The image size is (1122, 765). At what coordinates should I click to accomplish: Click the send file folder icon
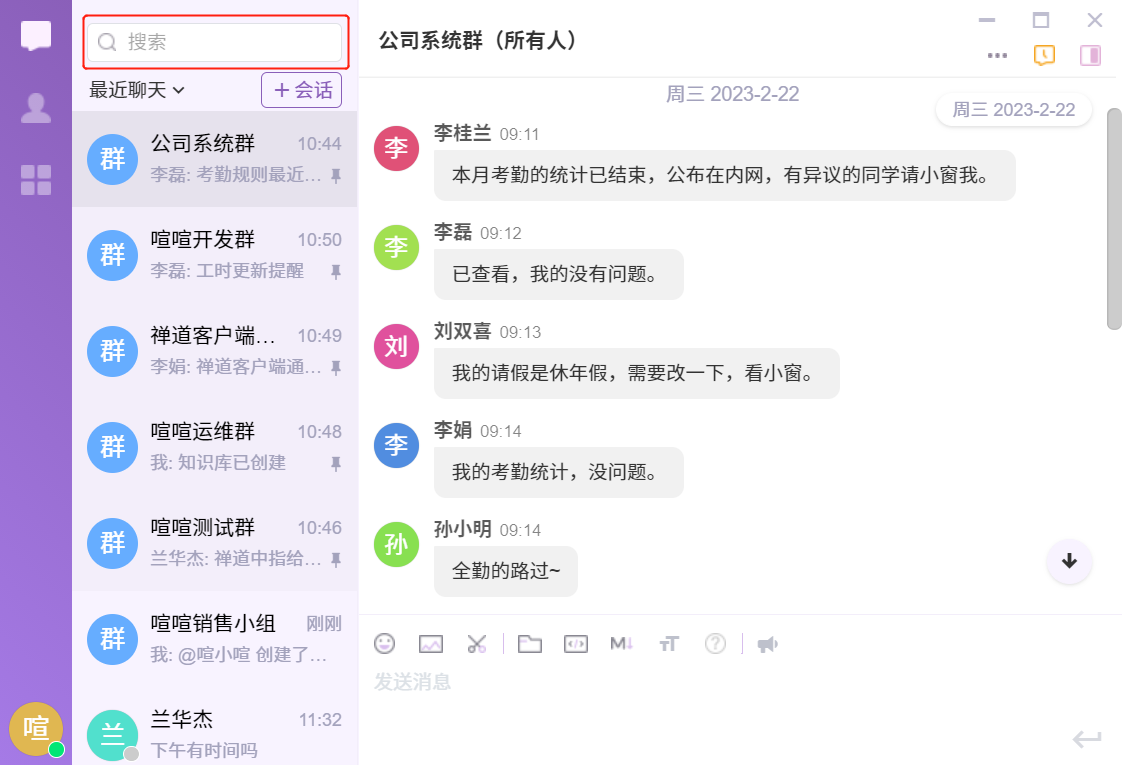529,644
